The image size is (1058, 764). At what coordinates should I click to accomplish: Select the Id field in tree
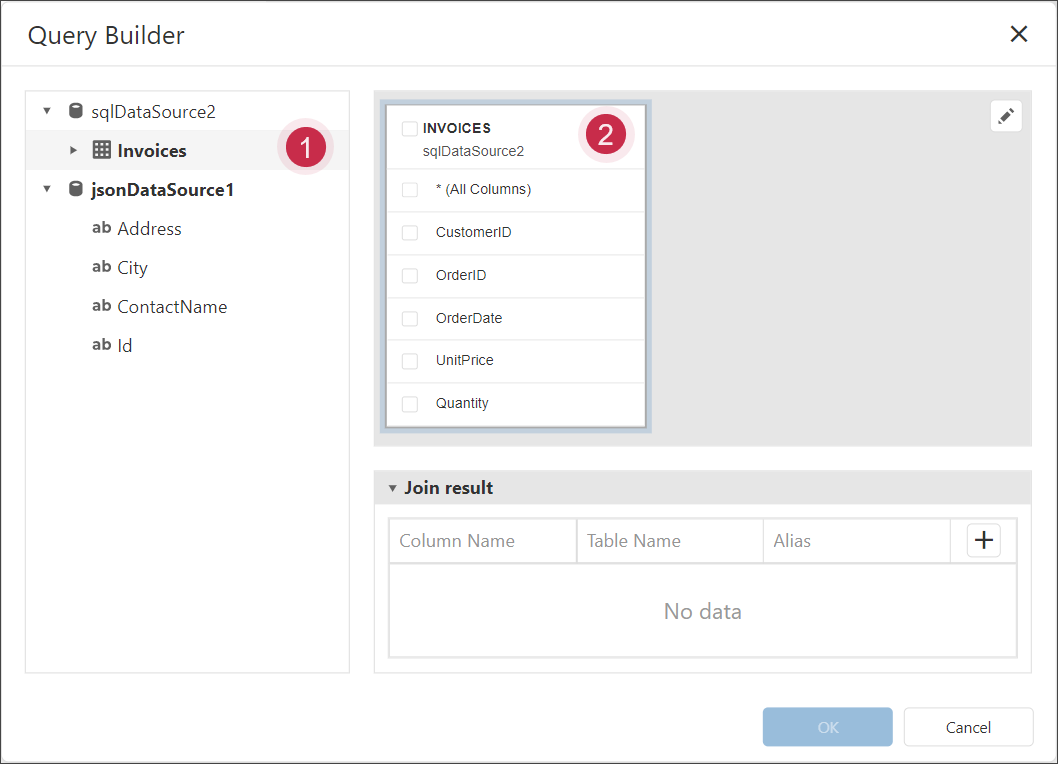(125, 346)
